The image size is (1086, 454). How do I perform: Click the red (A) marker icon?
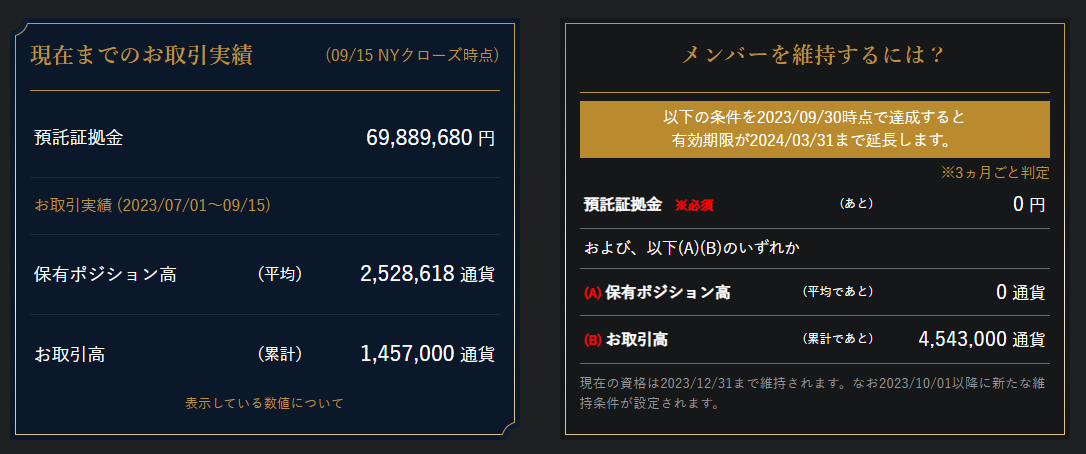[x=591, y=293]
